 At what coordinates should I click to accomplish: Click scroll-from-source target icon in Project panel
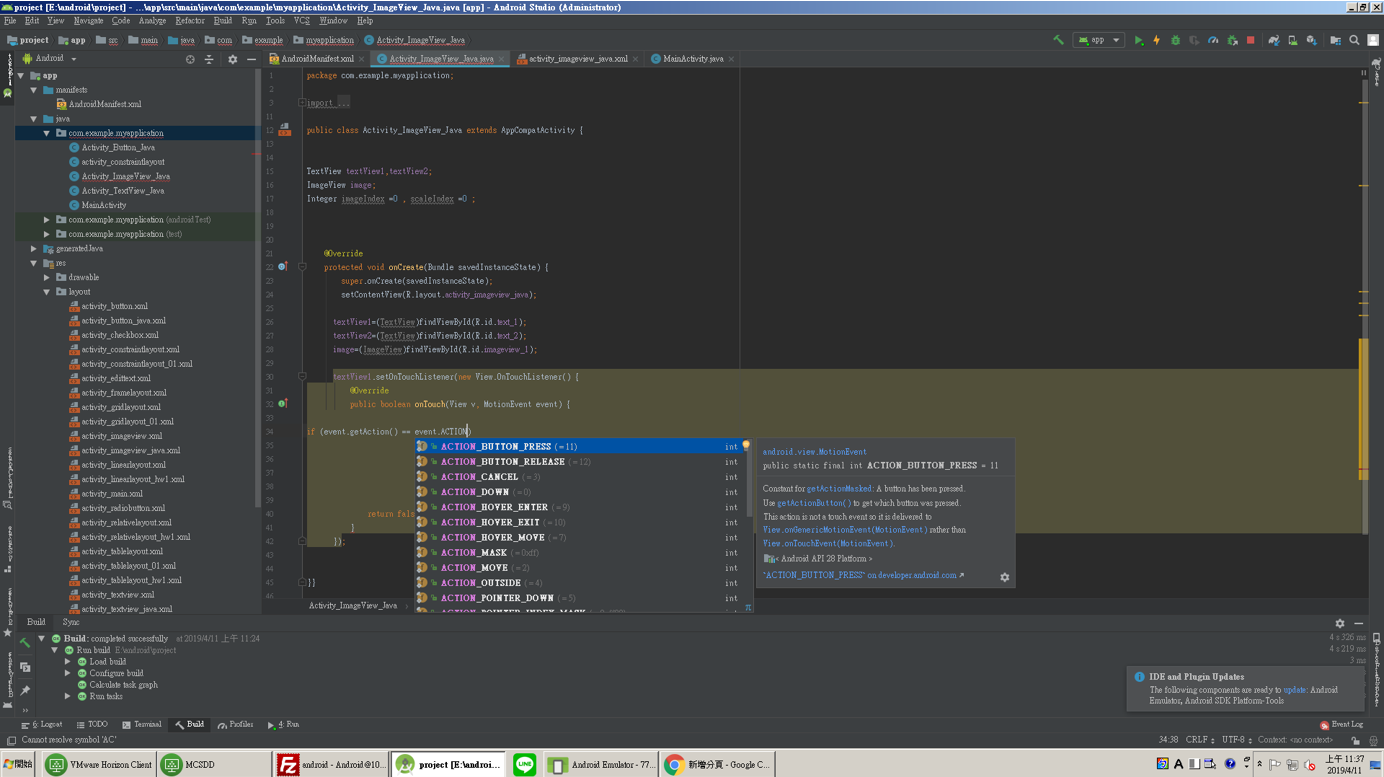(x=190, y=59)
